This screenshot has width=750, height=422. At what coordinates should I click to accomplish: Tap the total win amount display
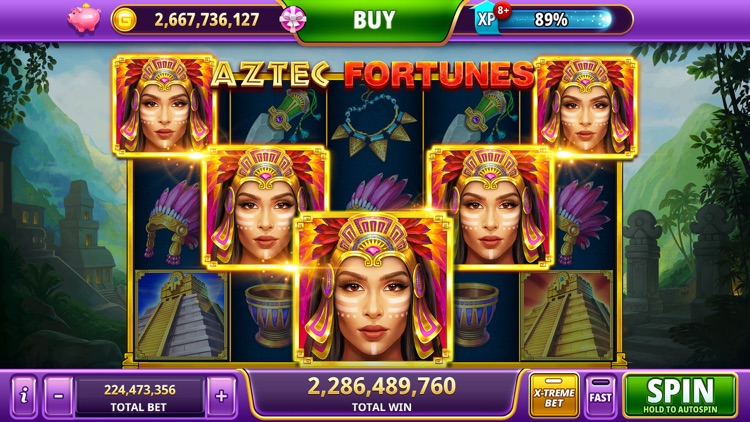[x=381, y=394]
